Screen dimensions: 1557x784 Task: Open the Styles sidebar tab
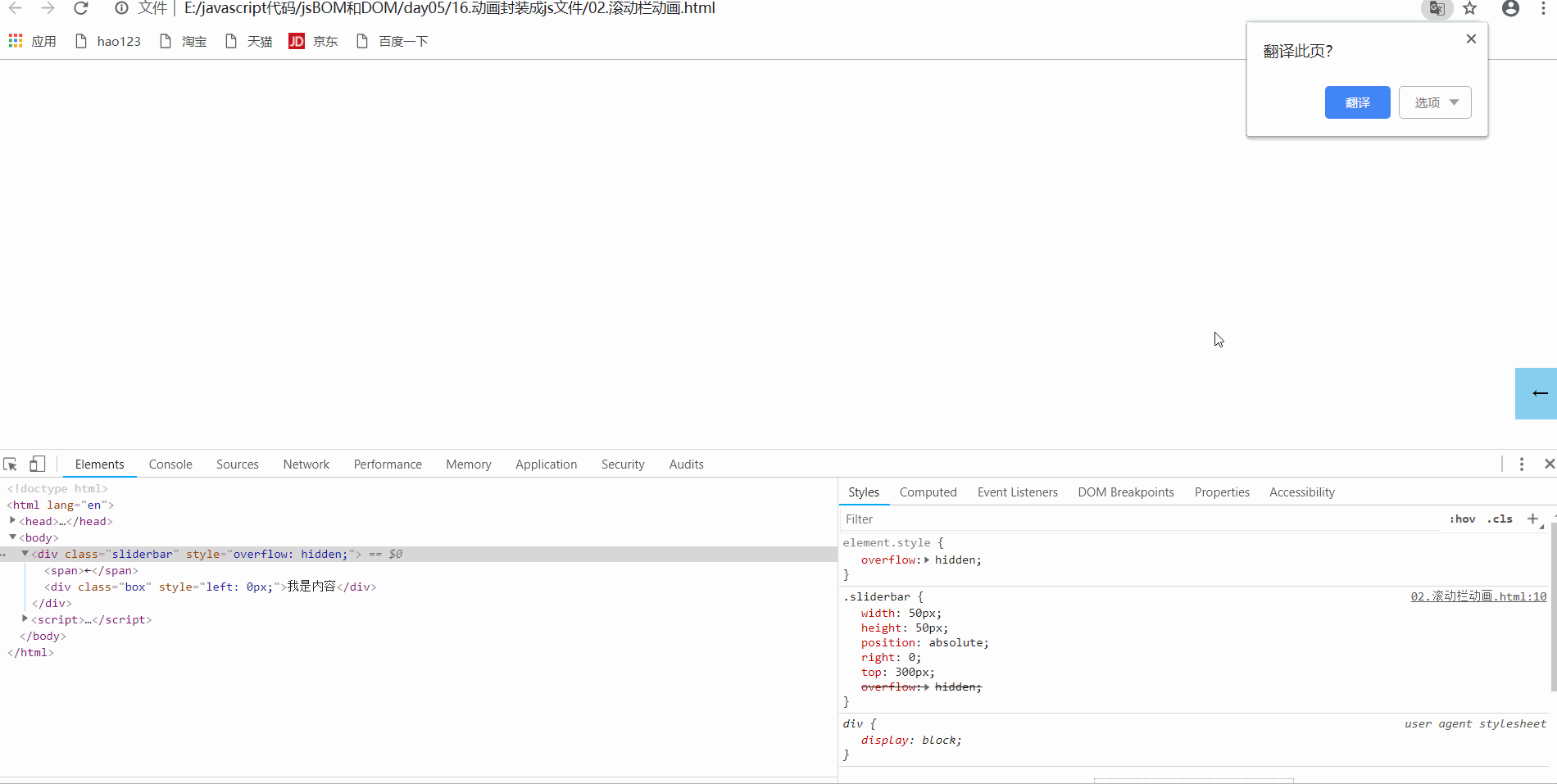click(x=864, y=492)
